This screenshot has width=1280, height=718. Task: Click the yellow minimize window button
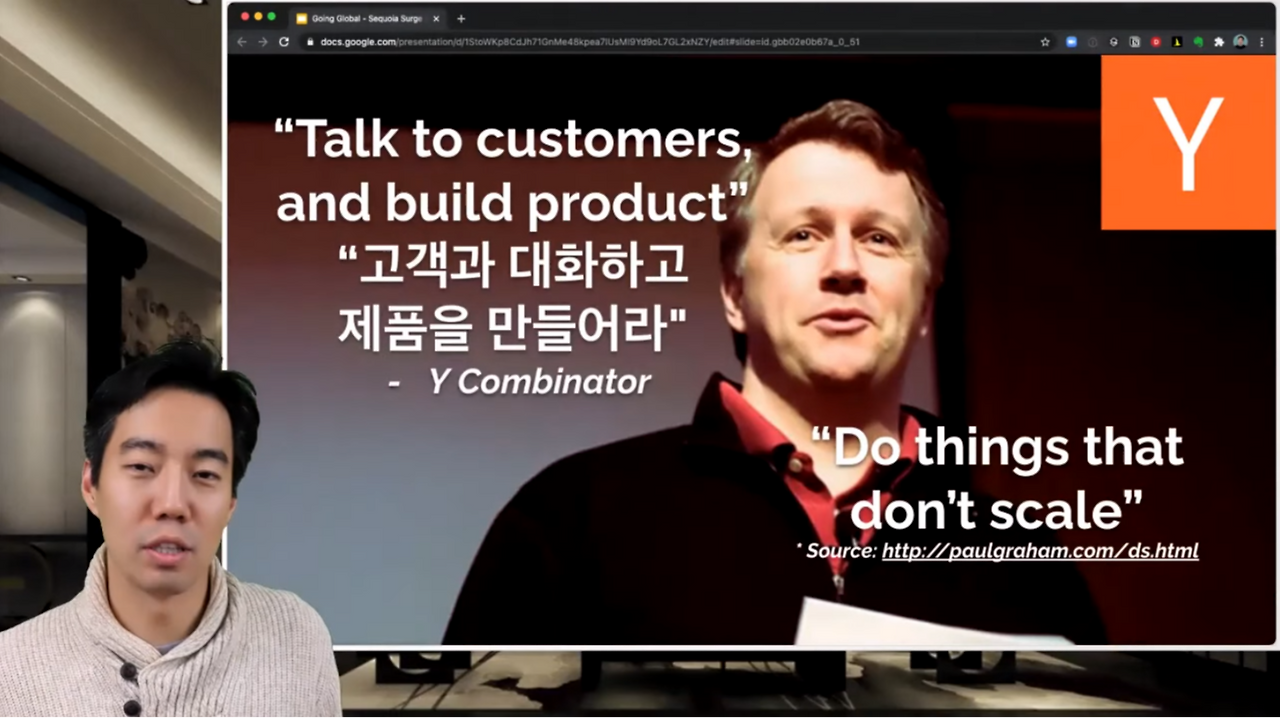(258, 17)
